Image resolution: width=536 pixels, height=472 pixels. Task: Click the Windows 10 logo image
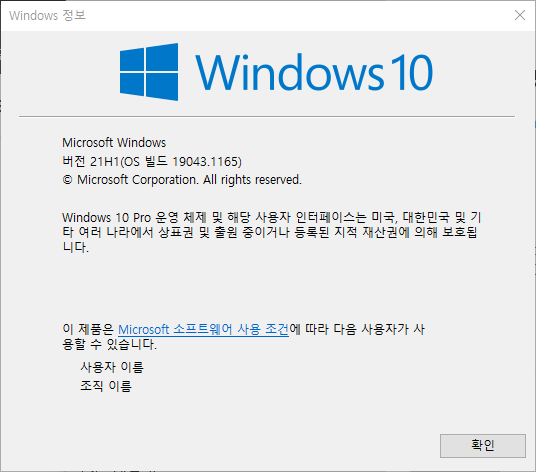pos(276,72)
